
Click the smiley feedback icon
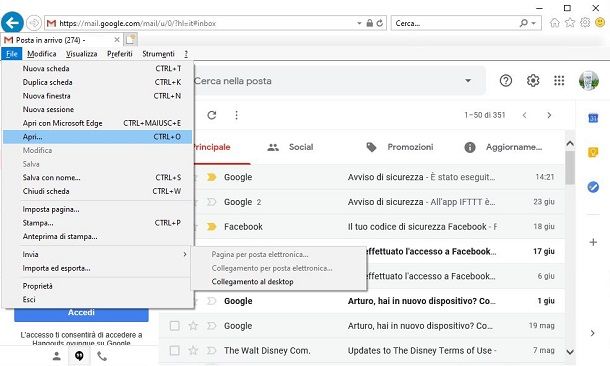pos(600,23)
